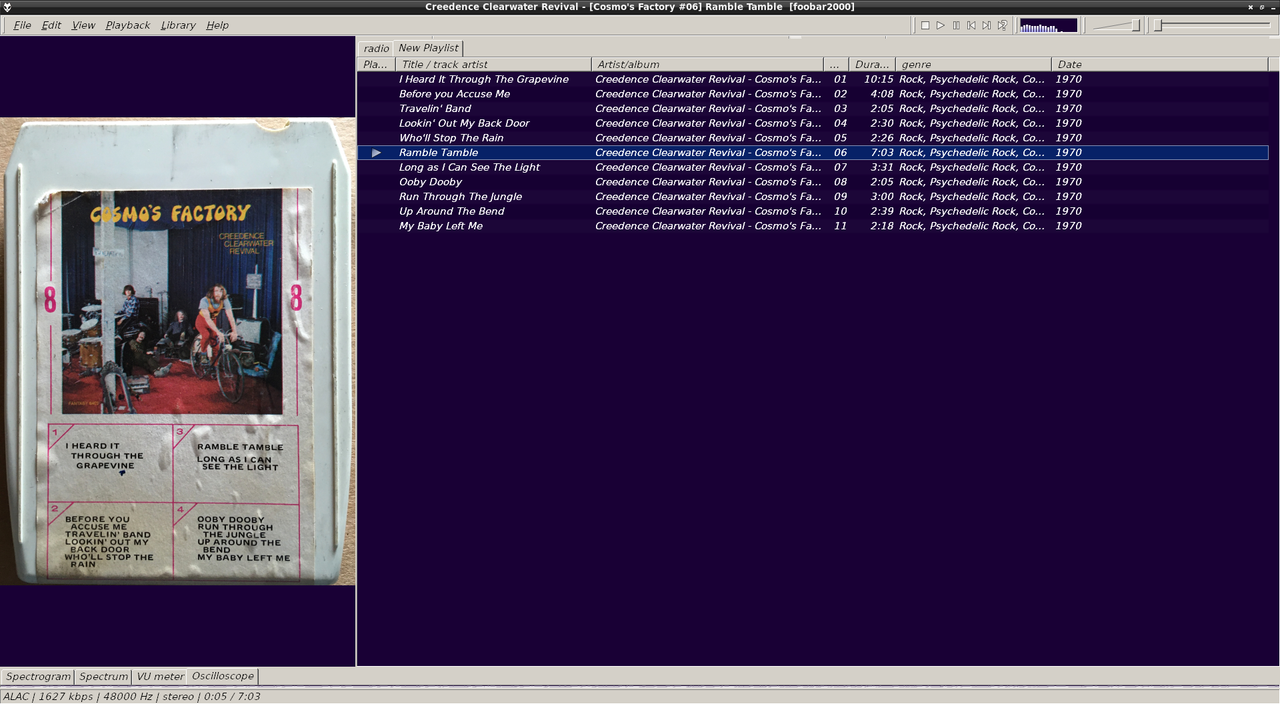
Task: Select track I Heard It Through The Grapevine
Action: pos(813,79)
